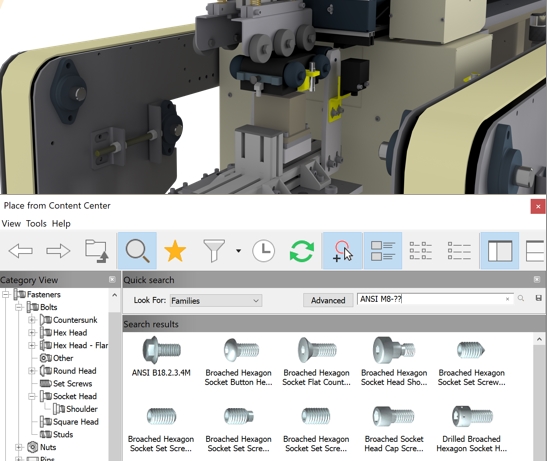Click the green Refresh arrows icon

(302, 251)
